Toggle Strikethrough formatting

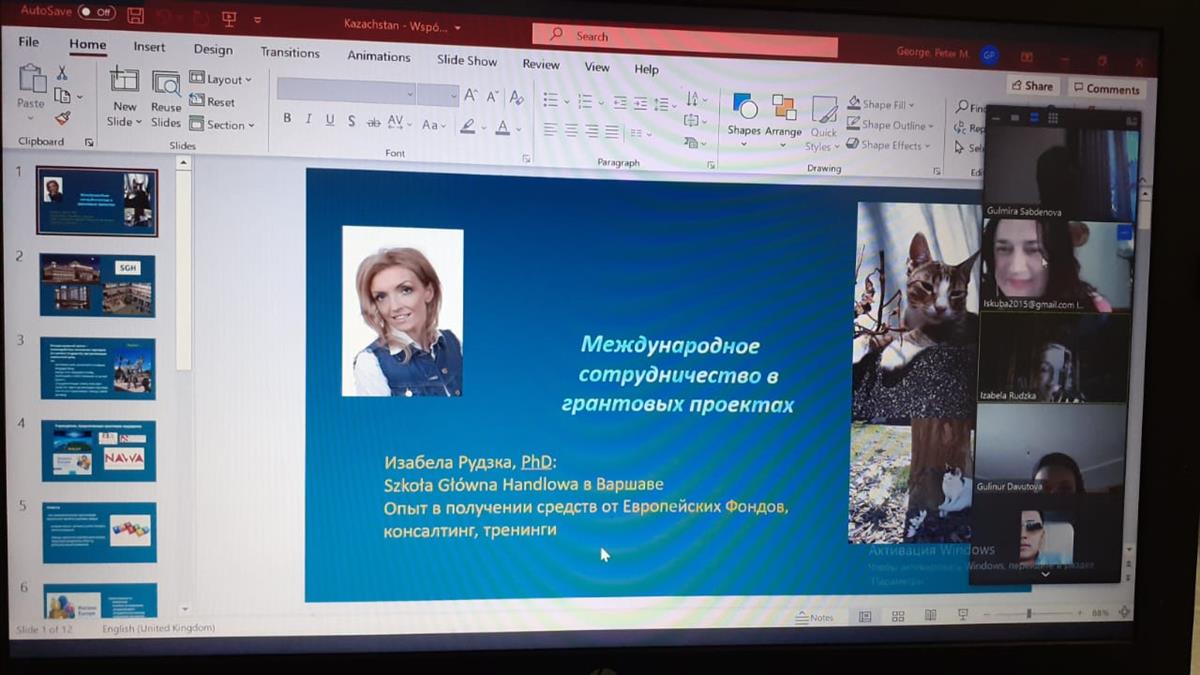[373, 122]
